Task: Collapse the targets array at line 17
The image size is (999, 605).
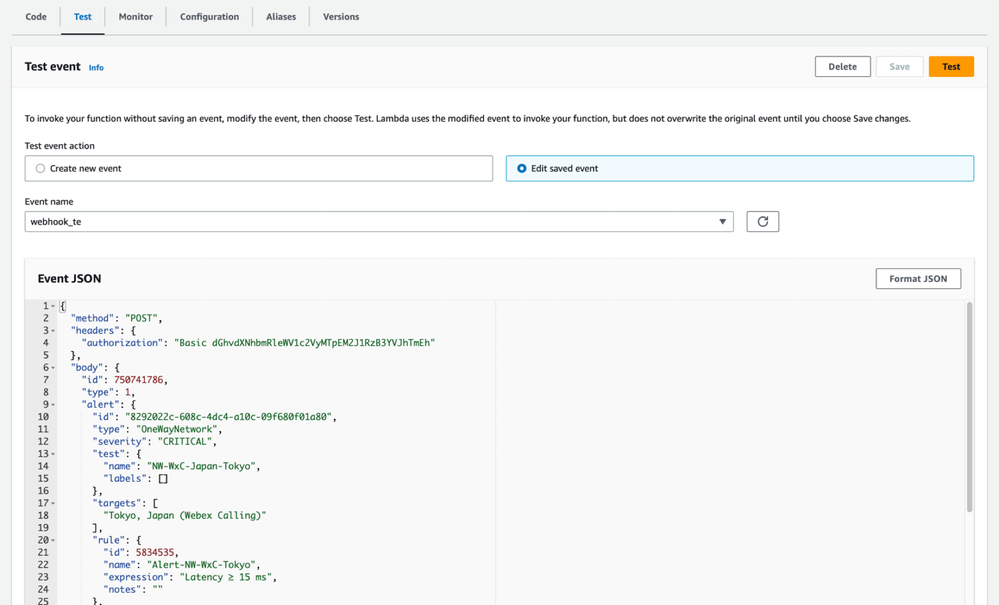Action: 53,503
